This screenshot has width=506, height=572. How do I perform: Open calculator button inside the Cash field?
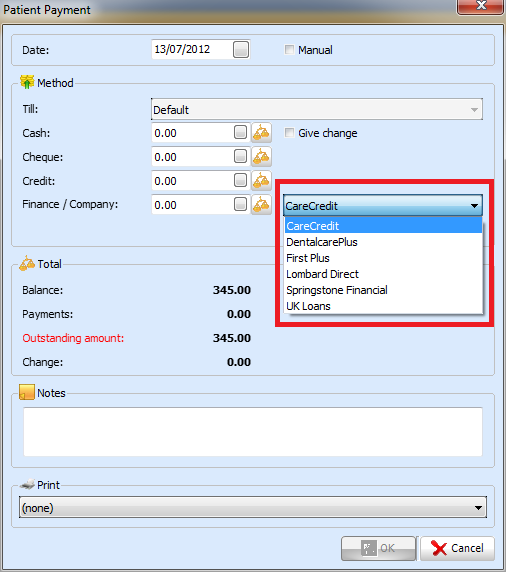[240, 132]
